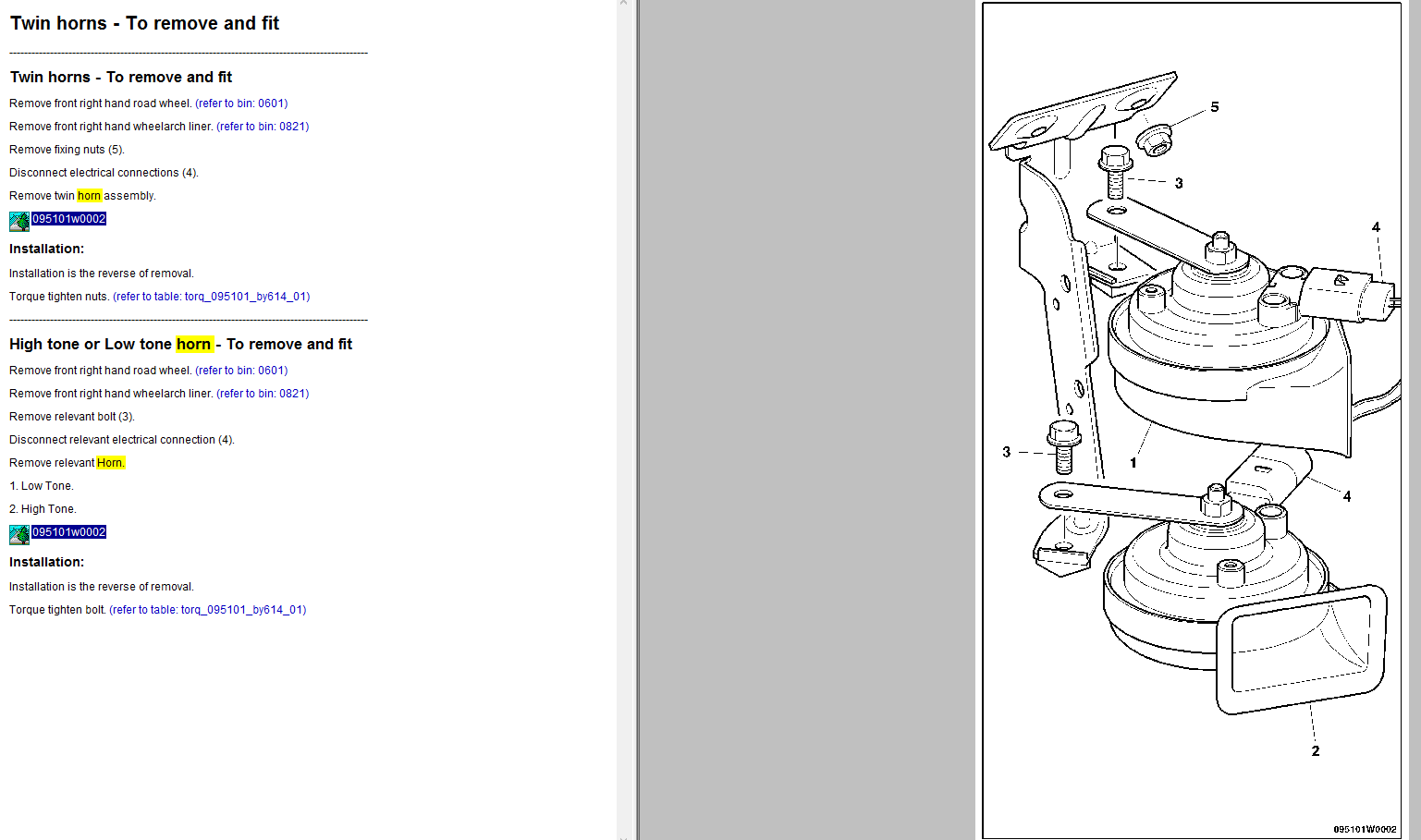This screenshot has width=1421, height=840.
Task: Click callout number 2 on the horn diagram
Action: (x=1316, y=751)
